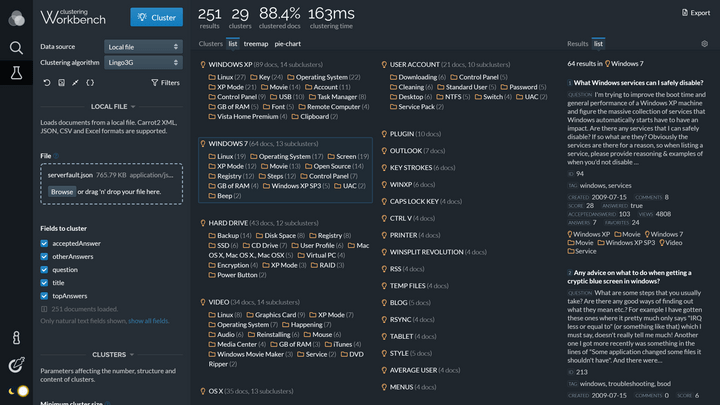Select the PRINTER cluster
Image resolution: width=720 pixels, height=405 pixels.
415,235
